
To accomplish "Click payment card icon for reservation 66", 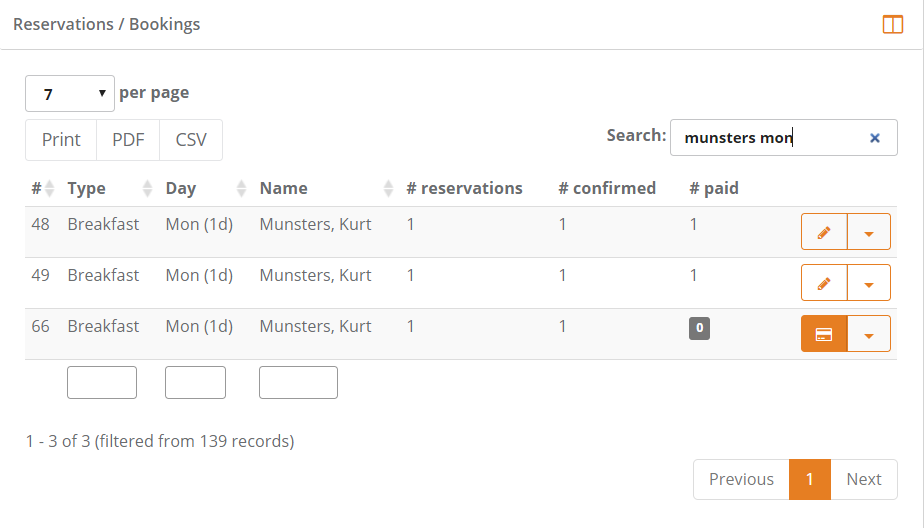I will click(824, 334).
